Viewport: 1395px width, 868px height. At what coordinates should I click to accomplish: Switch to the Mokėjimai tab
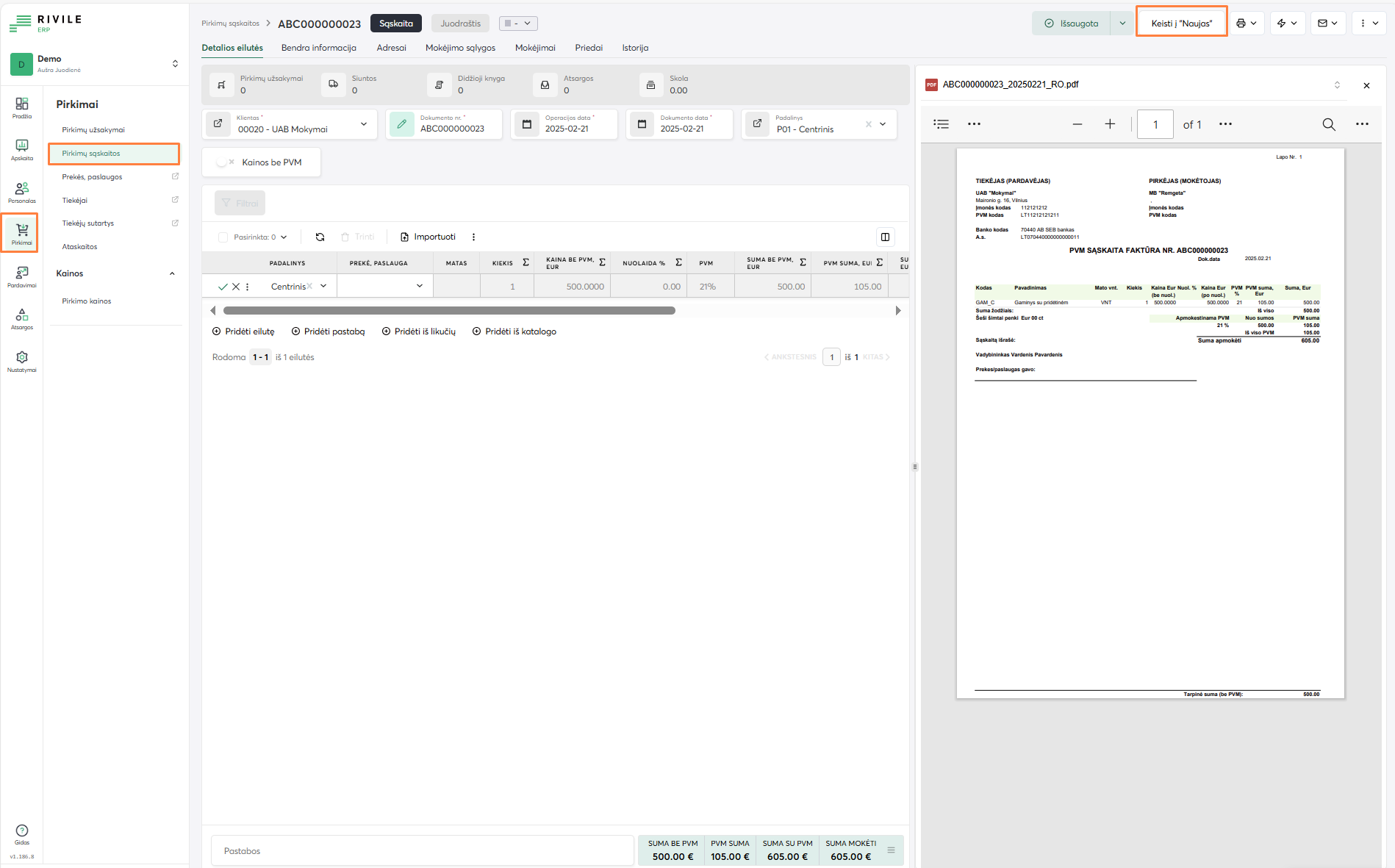(534, 48)
